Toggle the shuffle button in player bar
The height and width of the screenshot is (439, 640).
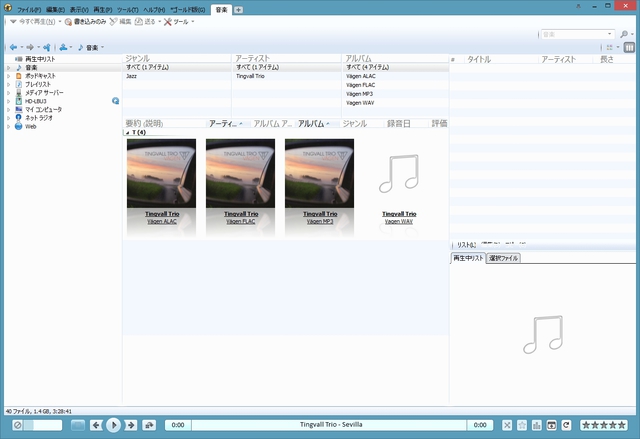pos(507,425)
